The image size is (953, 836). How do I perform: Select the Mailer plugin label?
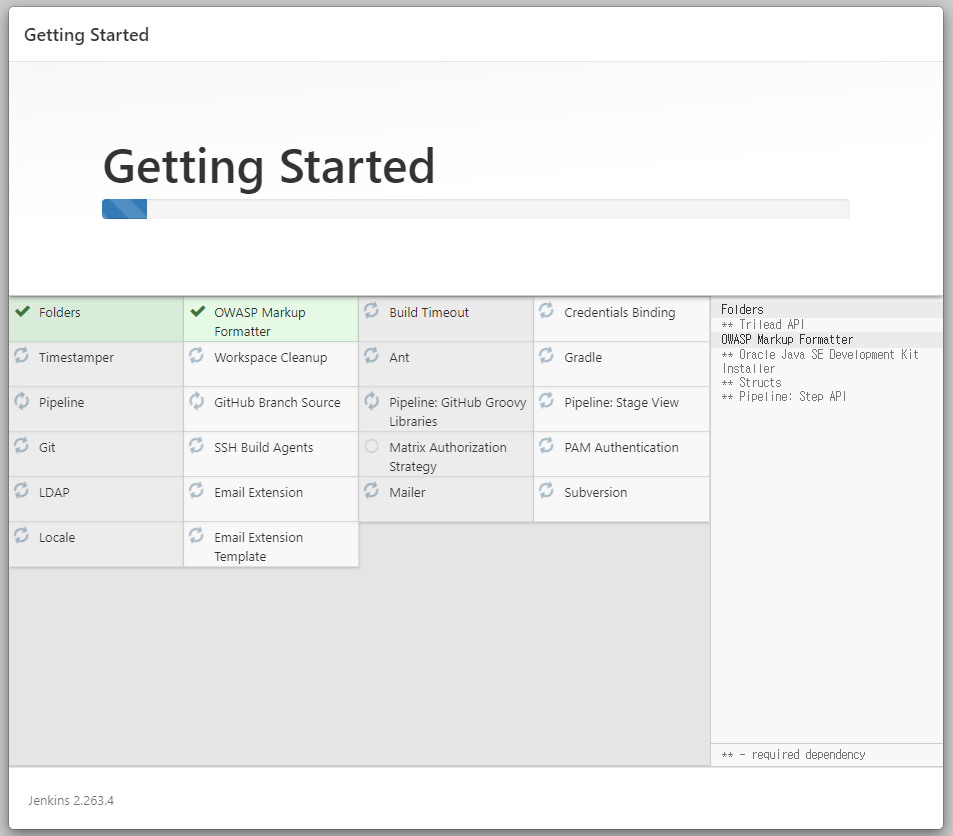click(407, 492)
